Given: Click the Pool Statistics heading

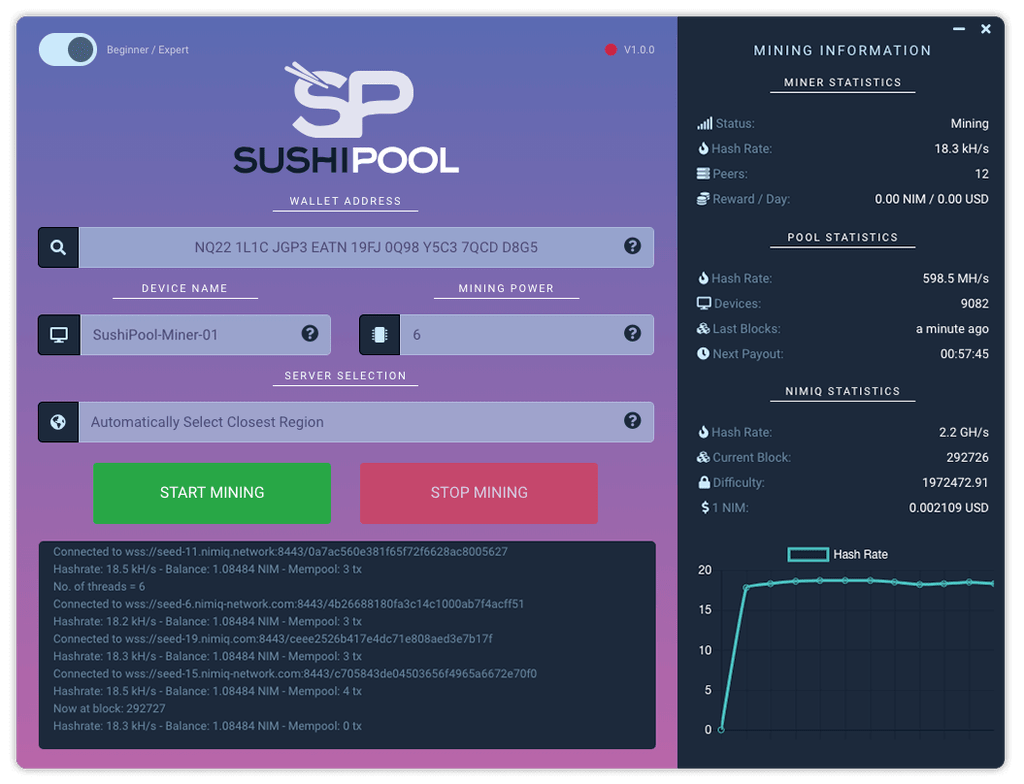Looking at the screenshot, I should pyautogui.click(x=842, y=237).
